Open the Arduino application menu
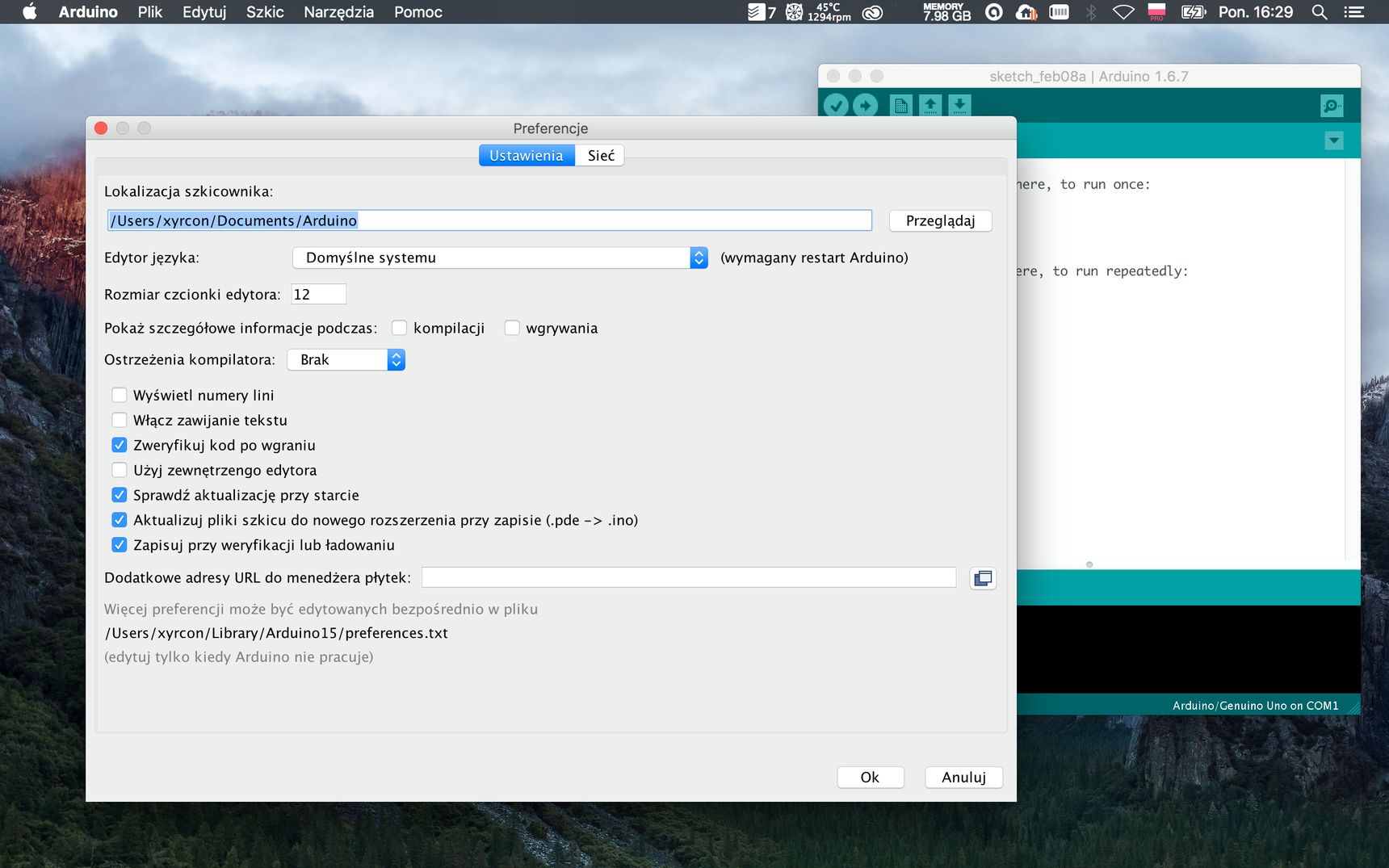Screen dimensions: 1389x868 click(x=88, y=12)
